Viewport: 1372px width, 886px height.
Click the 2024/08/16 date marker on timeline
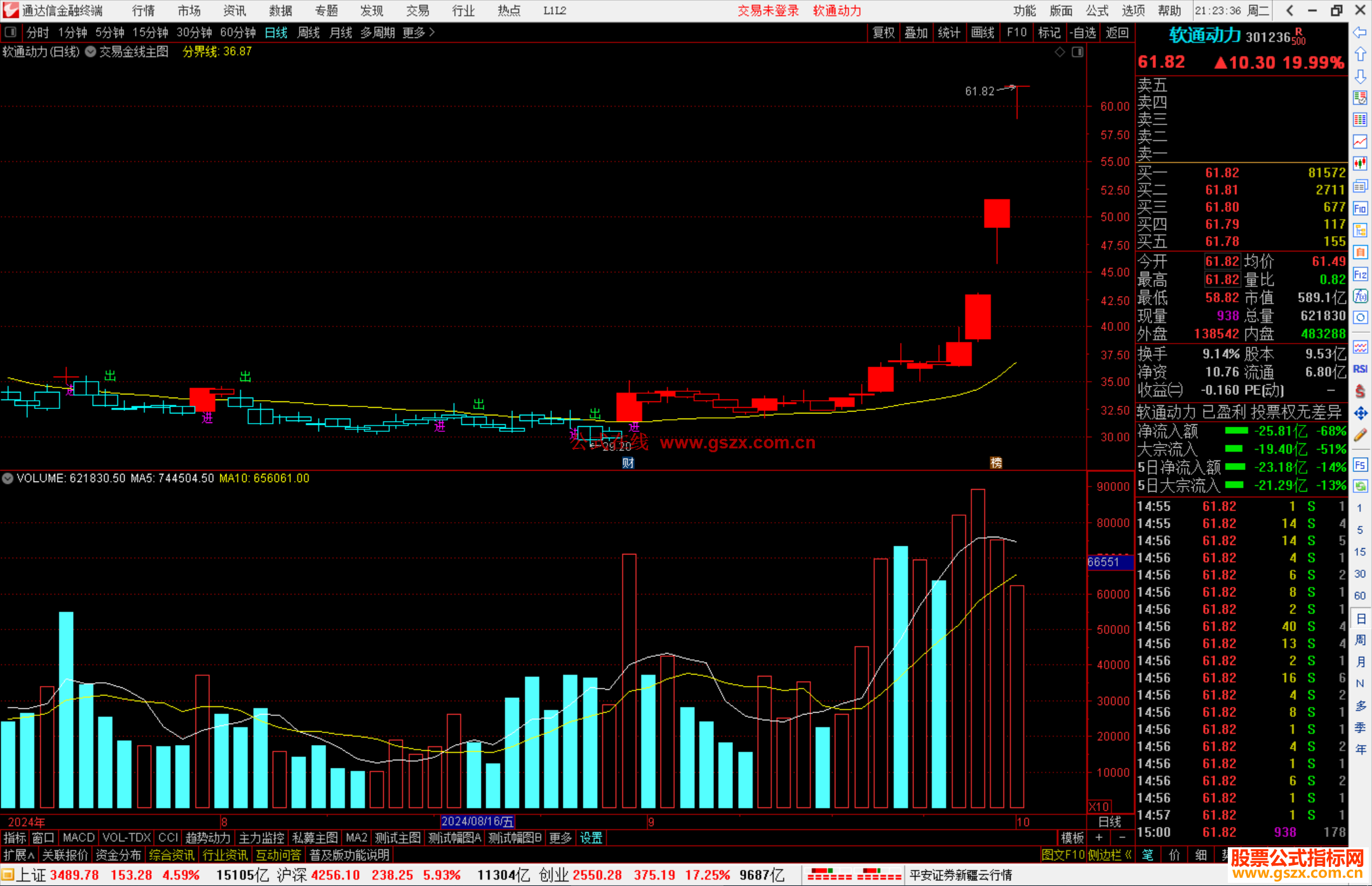click(x=478, y=821)
